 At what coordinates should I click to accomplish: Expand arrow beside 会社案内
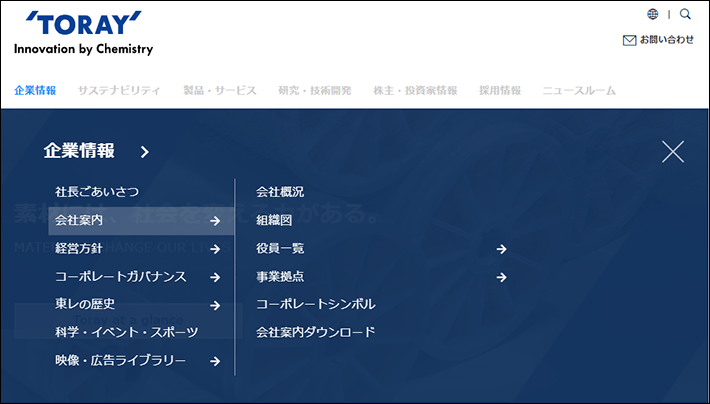click(215, 221)
